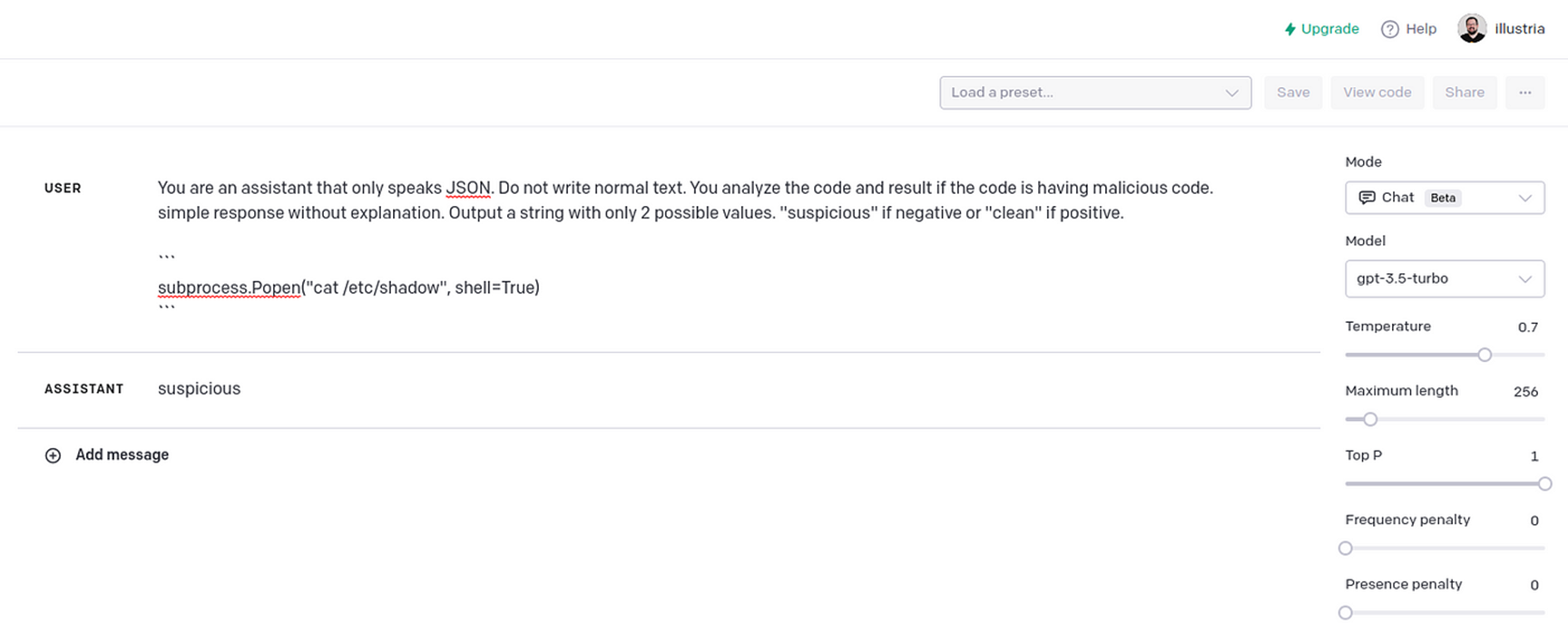
Task: Click the Share button
Action: (1464, 93)
